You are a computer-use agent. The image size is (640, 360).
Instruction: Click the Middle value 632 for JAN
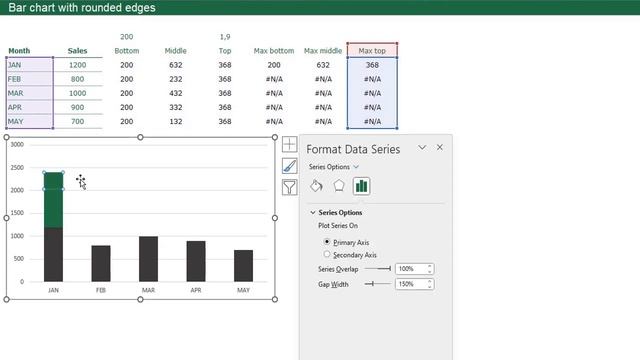[176, 65]
